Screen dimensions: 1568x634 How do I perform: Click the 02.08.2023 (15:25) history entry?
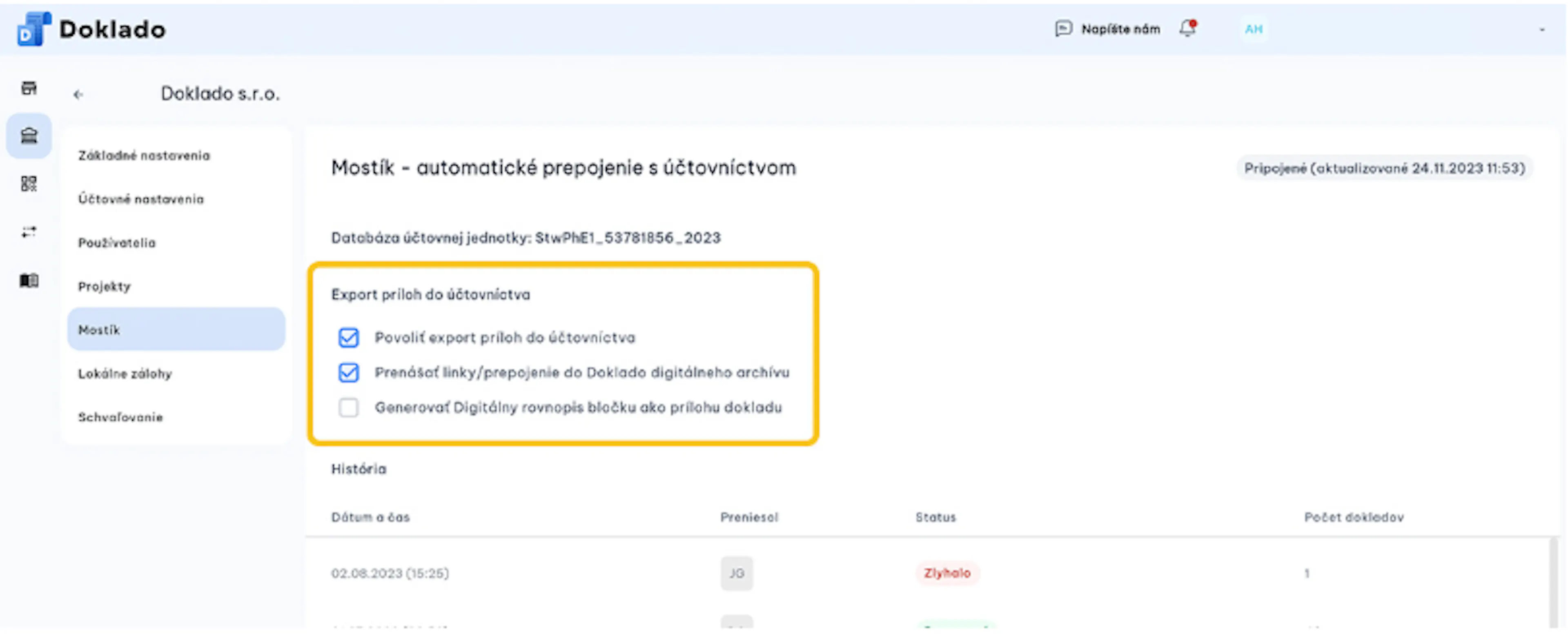(x=390, y=573)
